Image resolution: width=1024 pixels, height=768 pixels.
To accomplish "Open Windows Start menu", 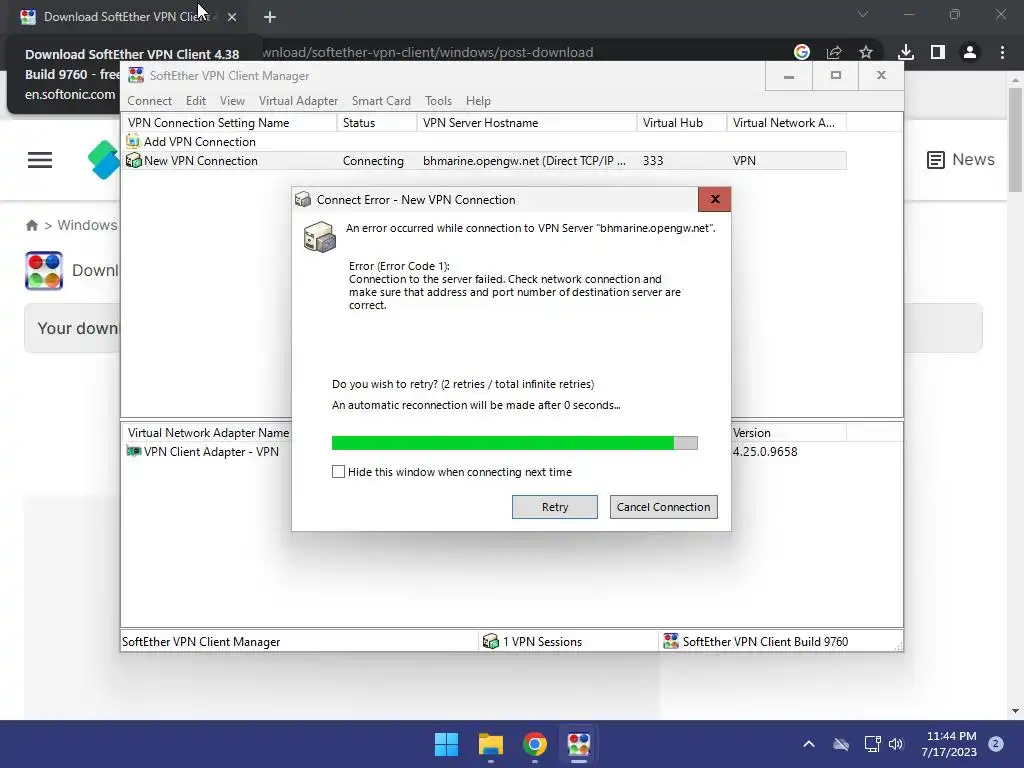I will [447, 744].
